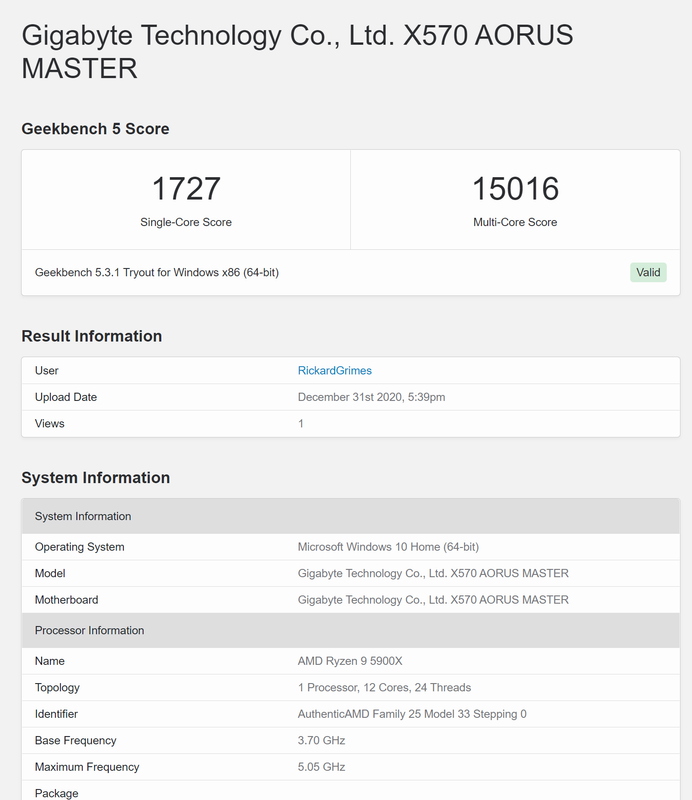Screen dimensions: 692x800
Task: Select the AMD Ryzen 9 5900X value
Action: (350, 661)
